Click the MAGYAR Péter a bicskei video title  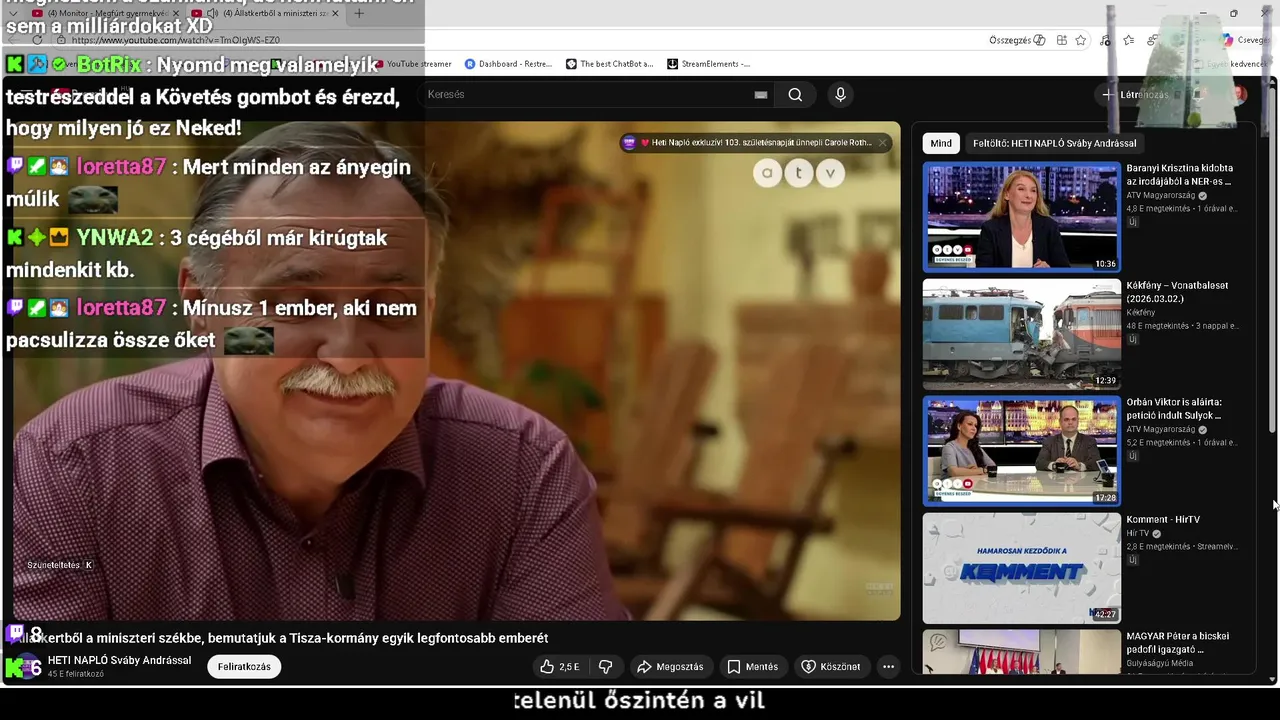1178,643
